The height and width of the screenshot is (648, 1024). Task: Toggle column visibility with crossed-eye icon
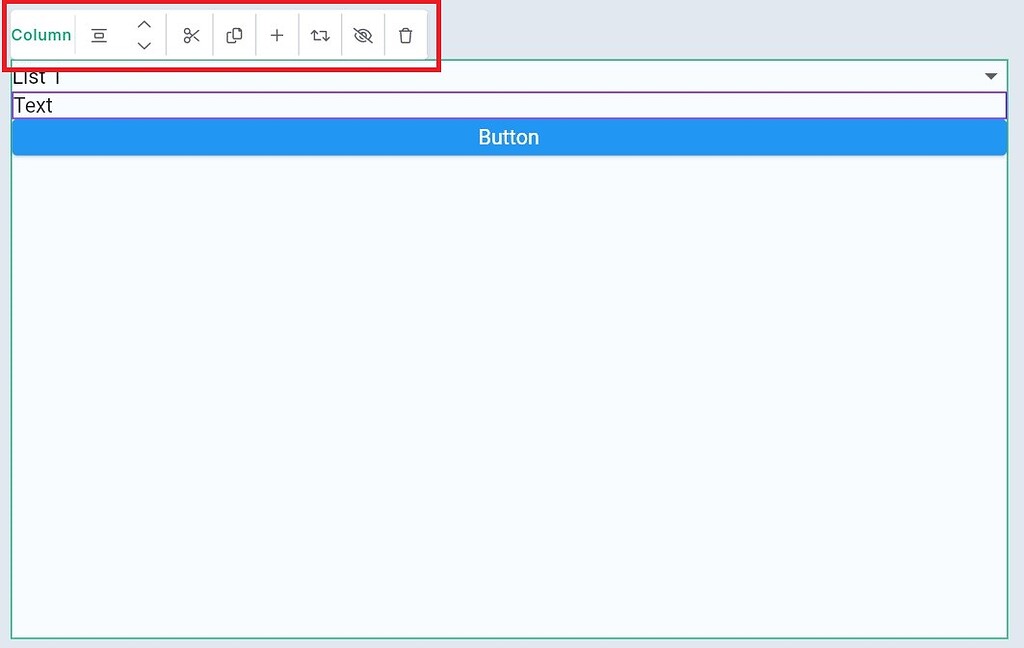(x=363, y=35)
